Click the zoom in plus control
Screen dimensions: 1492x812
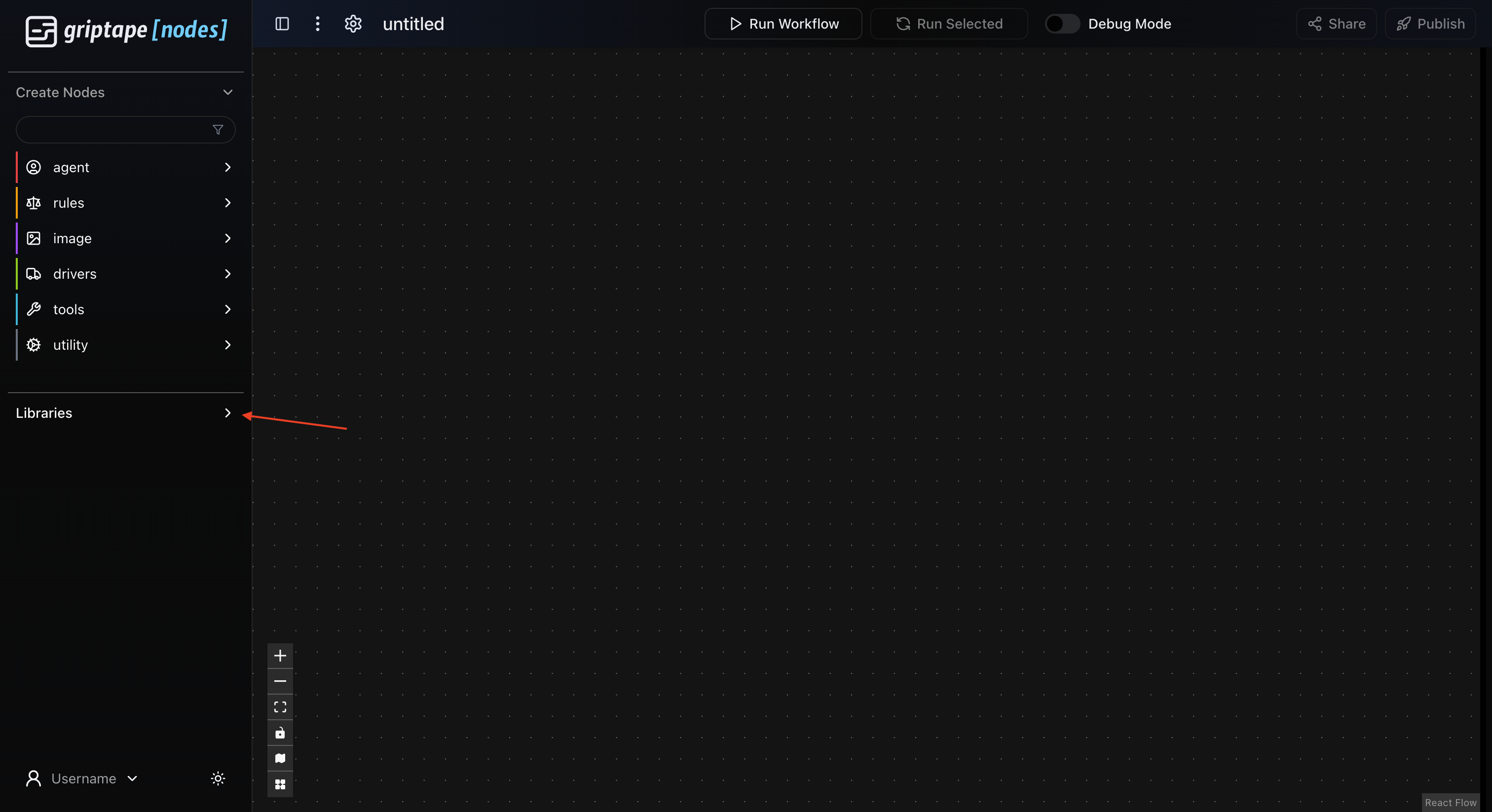[x=280, y=656]
